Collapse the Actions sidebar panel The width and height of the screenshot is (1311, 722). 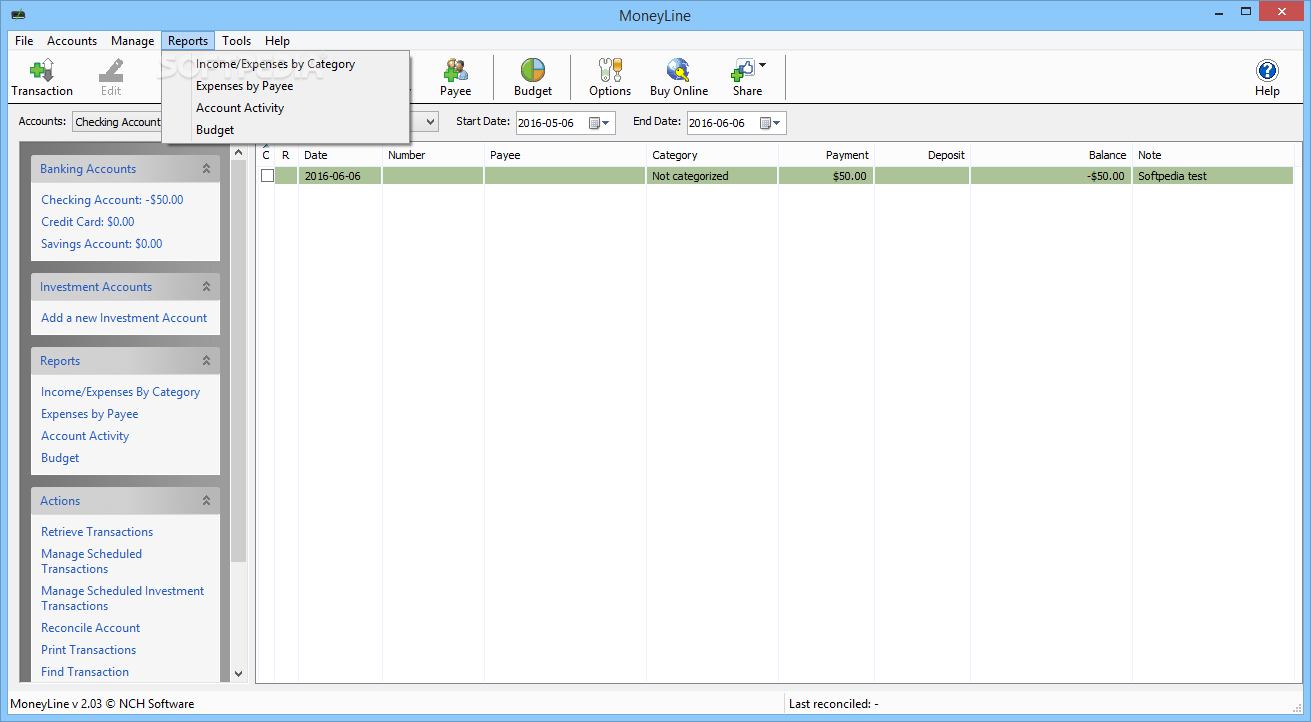(x=206, y=501)
